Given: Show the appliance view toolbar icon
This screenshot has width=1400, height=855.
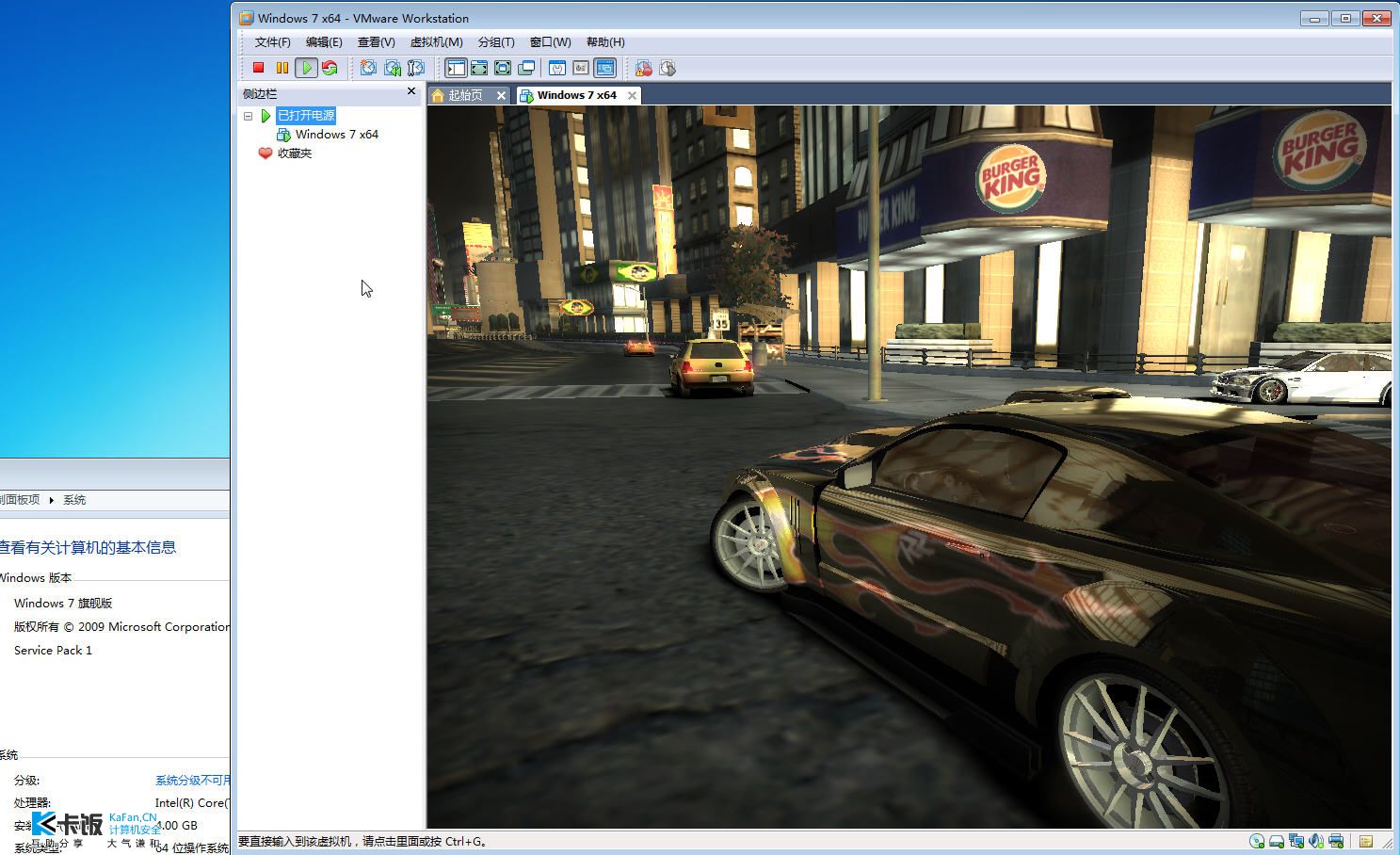Looking at the screenshot, I should tap(581, 68).
